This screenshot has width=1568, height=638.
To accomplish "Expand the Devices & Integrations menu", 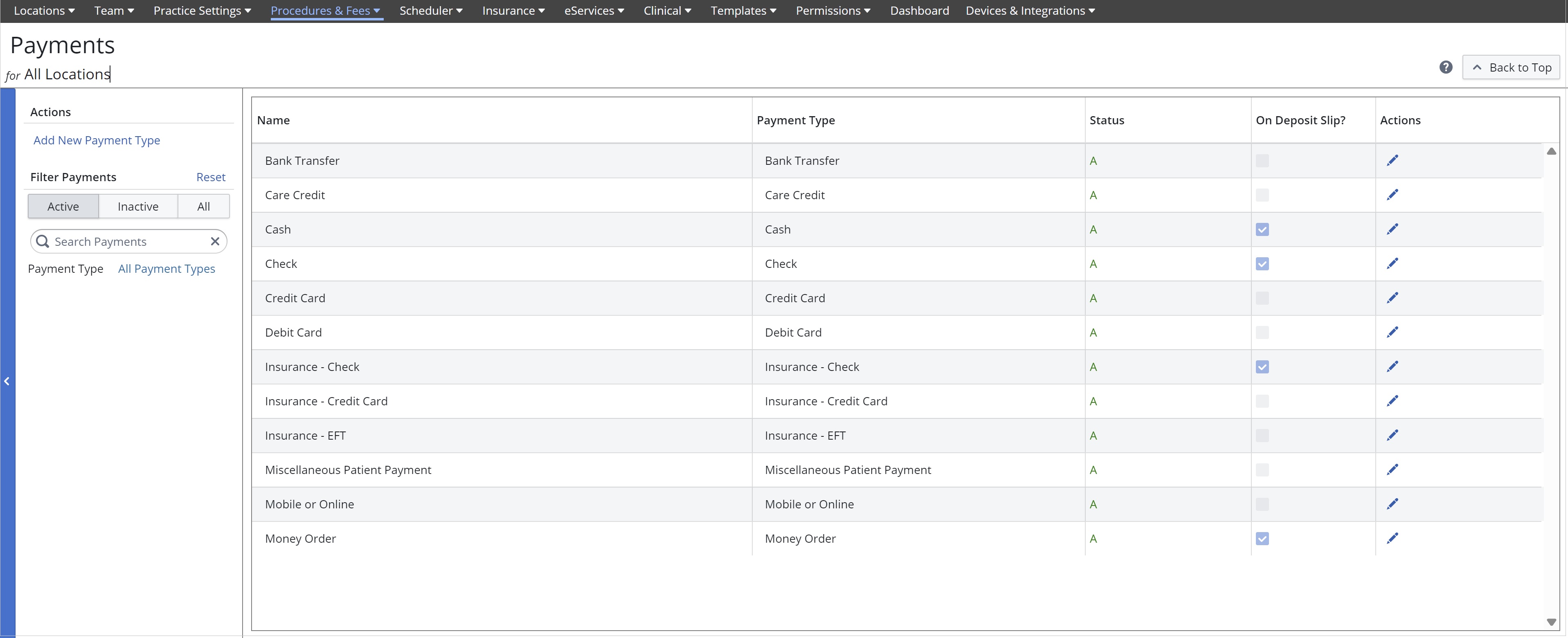I will point(1030,11).
